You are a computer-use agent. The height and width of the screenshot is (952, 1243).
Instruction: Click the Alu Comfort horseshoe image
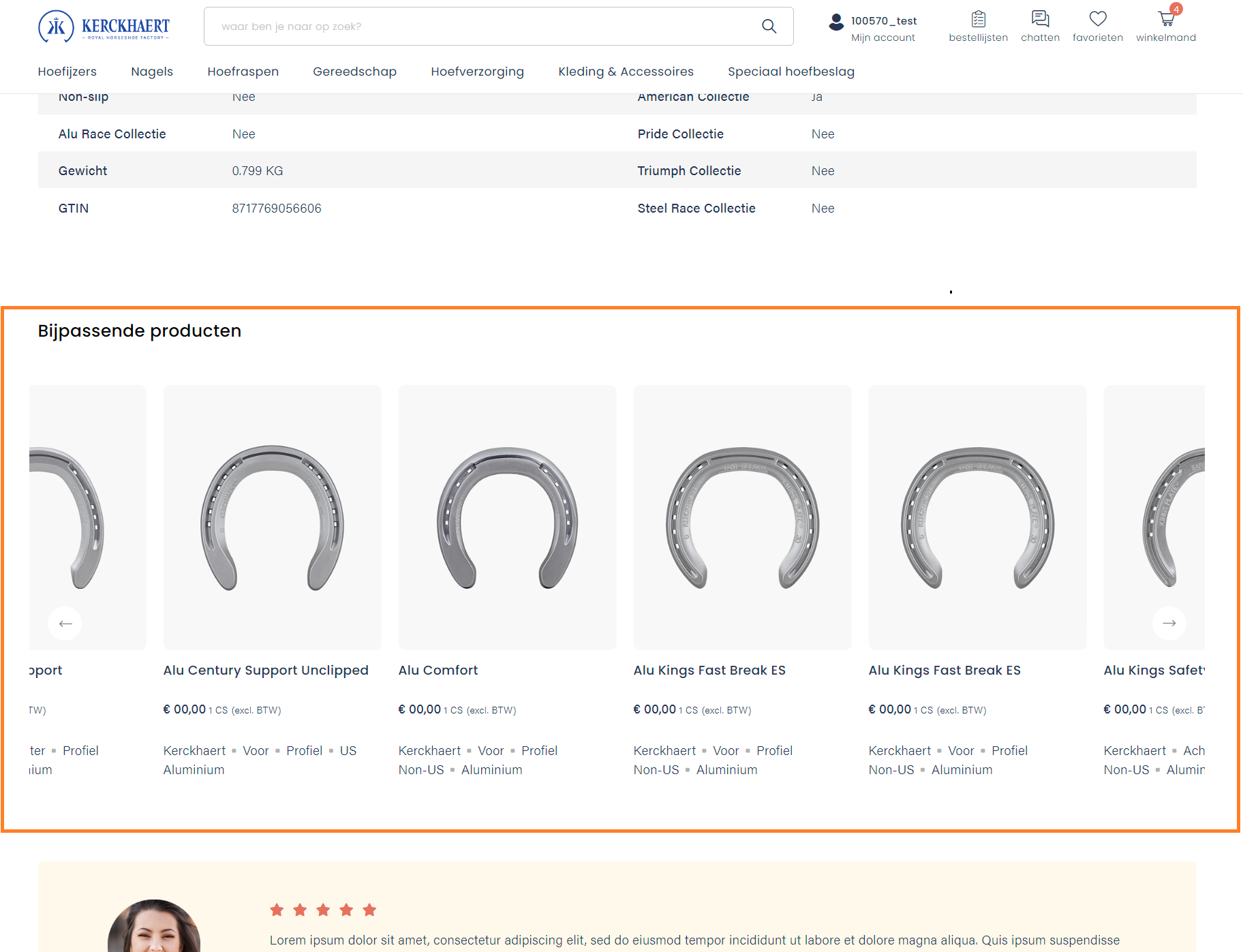[x=507, y=517]
